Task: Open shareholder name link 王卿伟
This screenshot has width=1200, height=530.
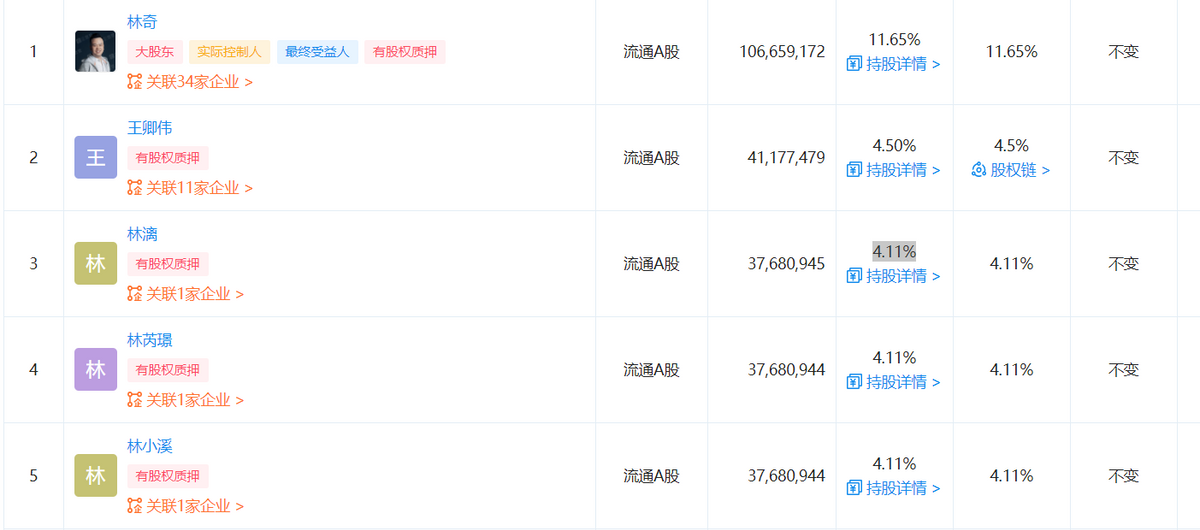Action: 150,127
